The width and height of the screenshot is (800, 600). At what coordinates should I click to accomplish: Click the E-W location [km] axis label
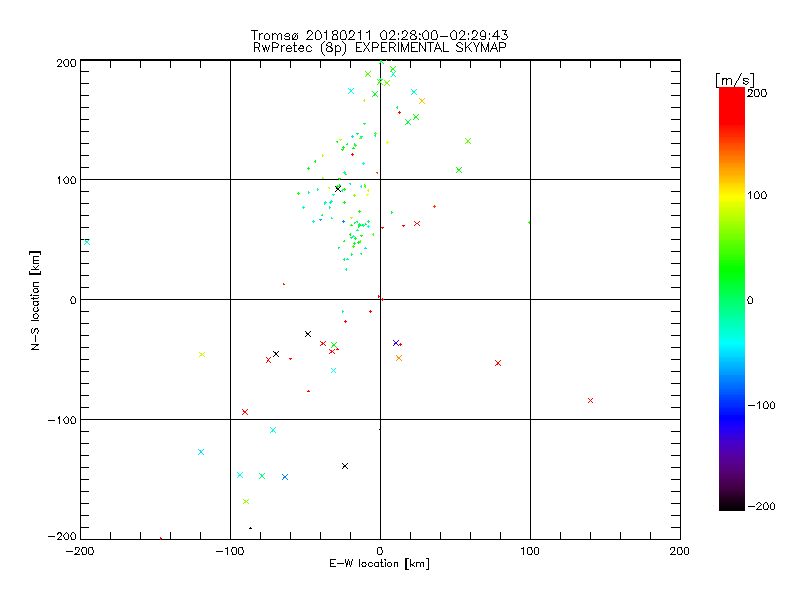[379, 564]
